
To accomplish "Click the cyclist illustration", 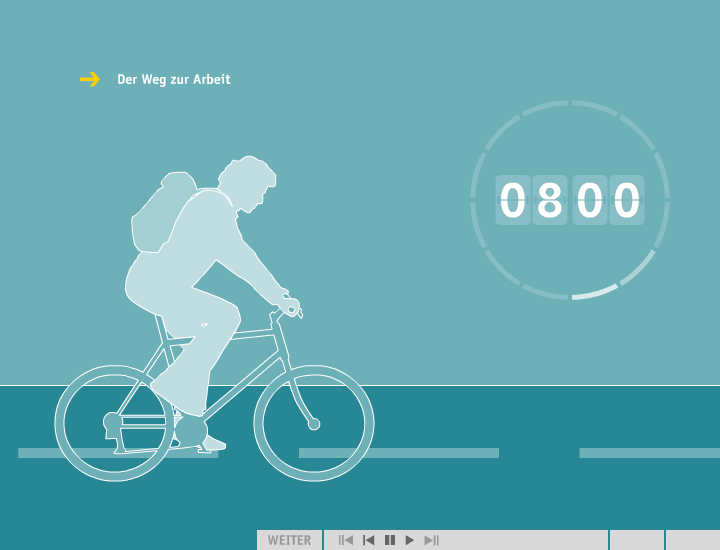I will click(x=214, y=319).
